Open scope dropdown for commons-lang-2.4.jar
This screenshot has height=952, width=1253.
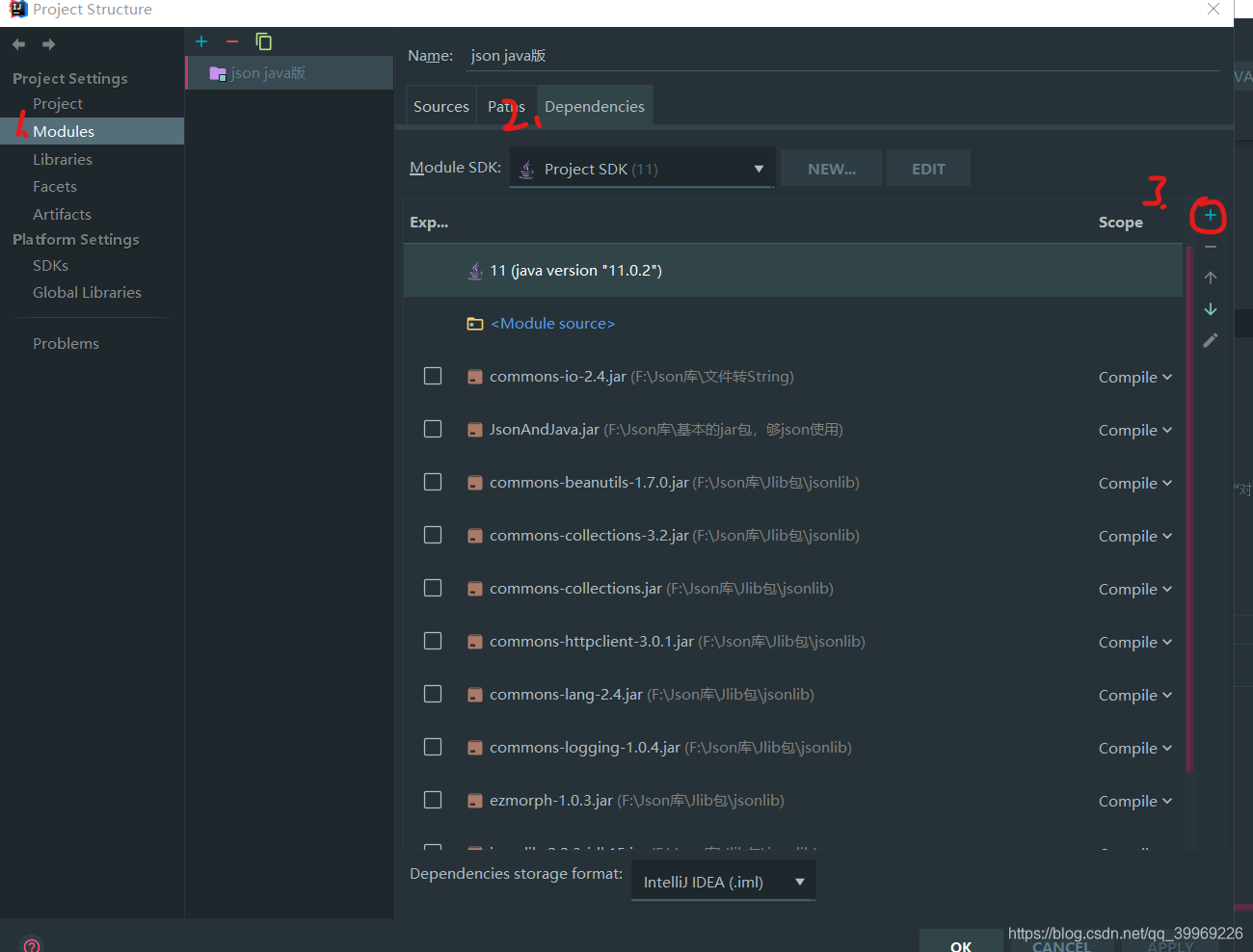(x=1135, y=695)
